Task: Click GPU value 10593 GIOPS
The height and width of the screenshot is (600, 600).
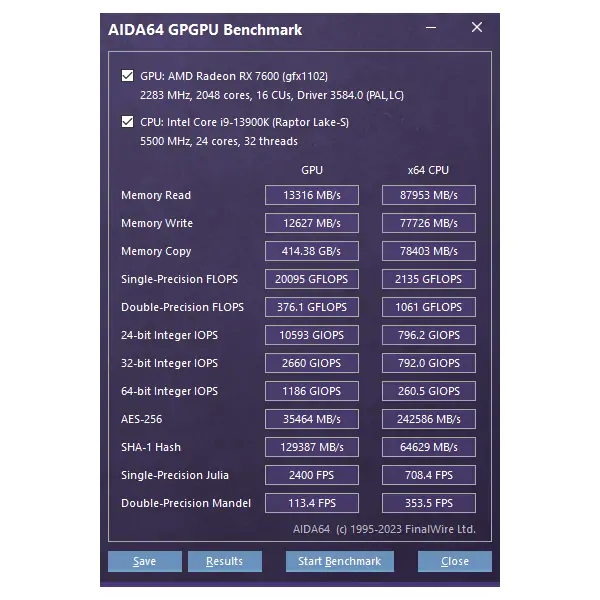Action: point(312,335)
